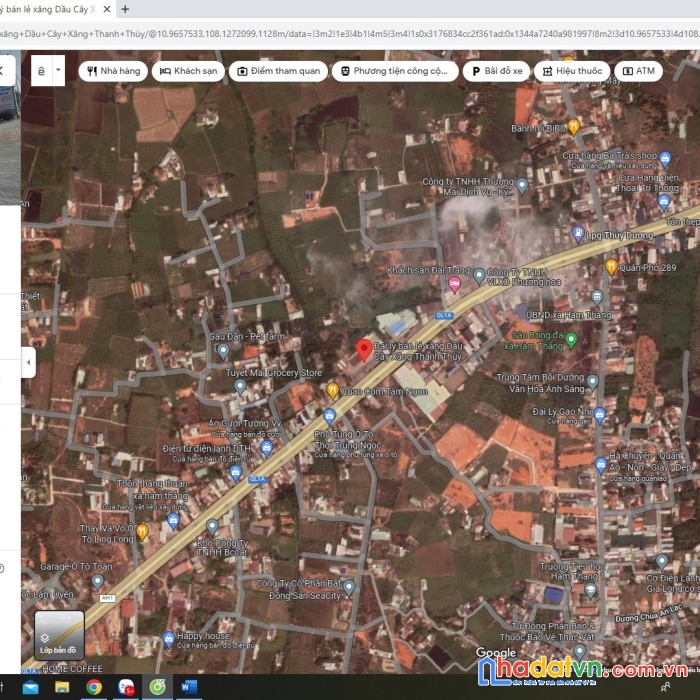
Task: Select the Quán Cơm Tam Ngọc restaurant marker
Action: click(332, 390)
